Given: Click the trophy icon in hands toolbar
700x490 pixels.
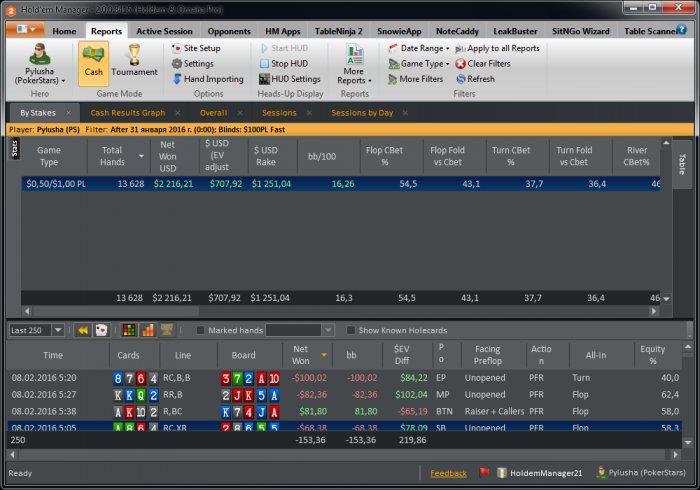Looking at the screenshot, I should click(167, 330).
